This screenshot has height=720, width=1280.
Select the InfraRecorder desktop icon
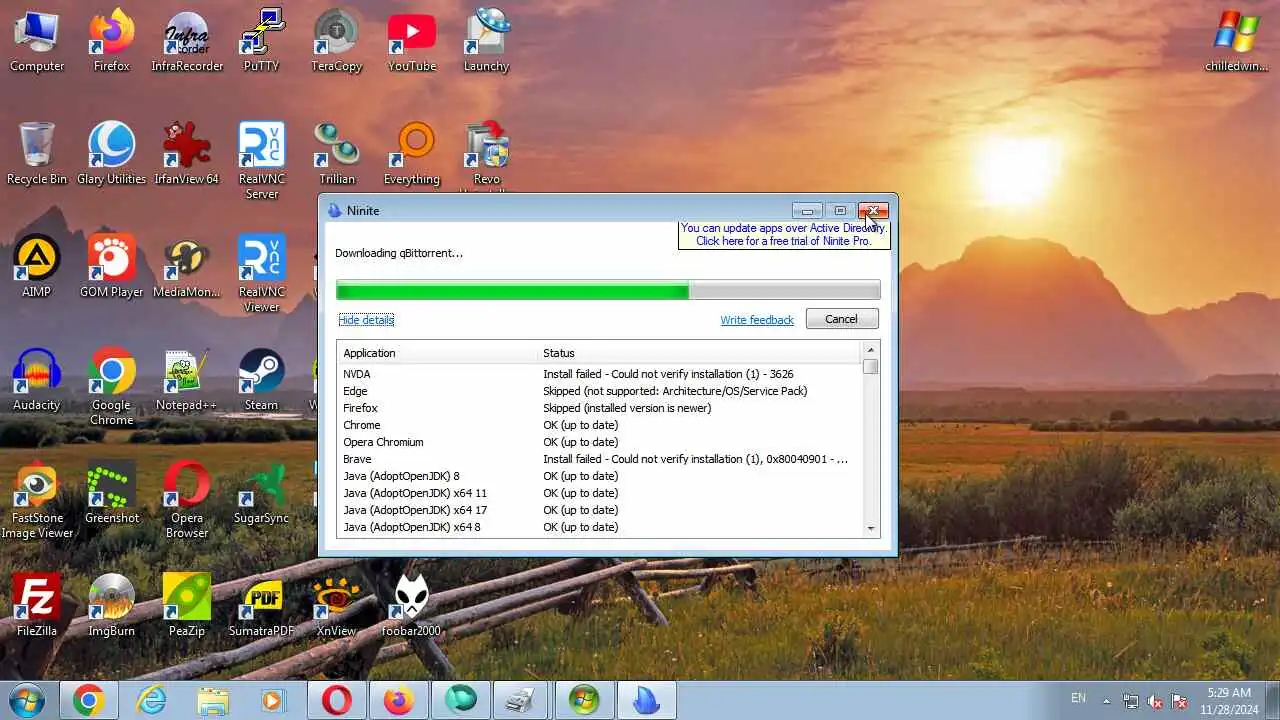tap(187, 40)
